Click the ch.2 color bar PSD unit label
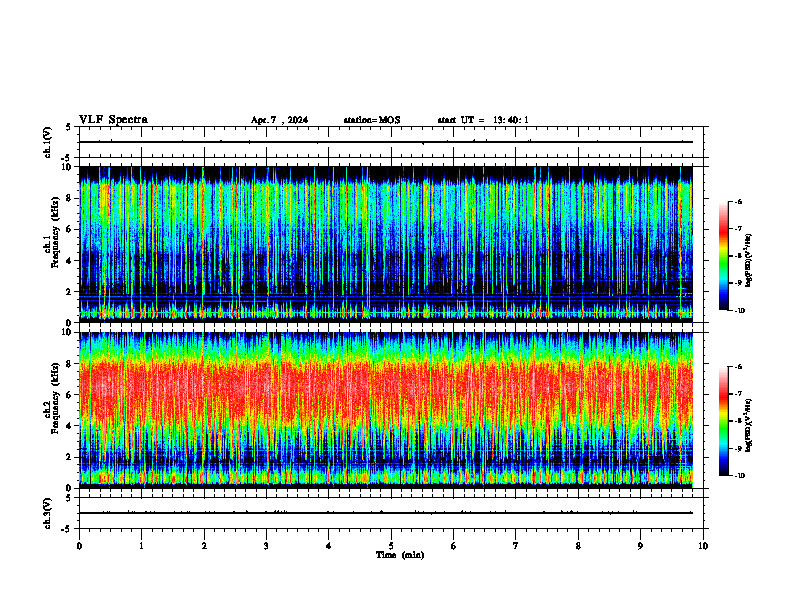 [x=749, y=426]
